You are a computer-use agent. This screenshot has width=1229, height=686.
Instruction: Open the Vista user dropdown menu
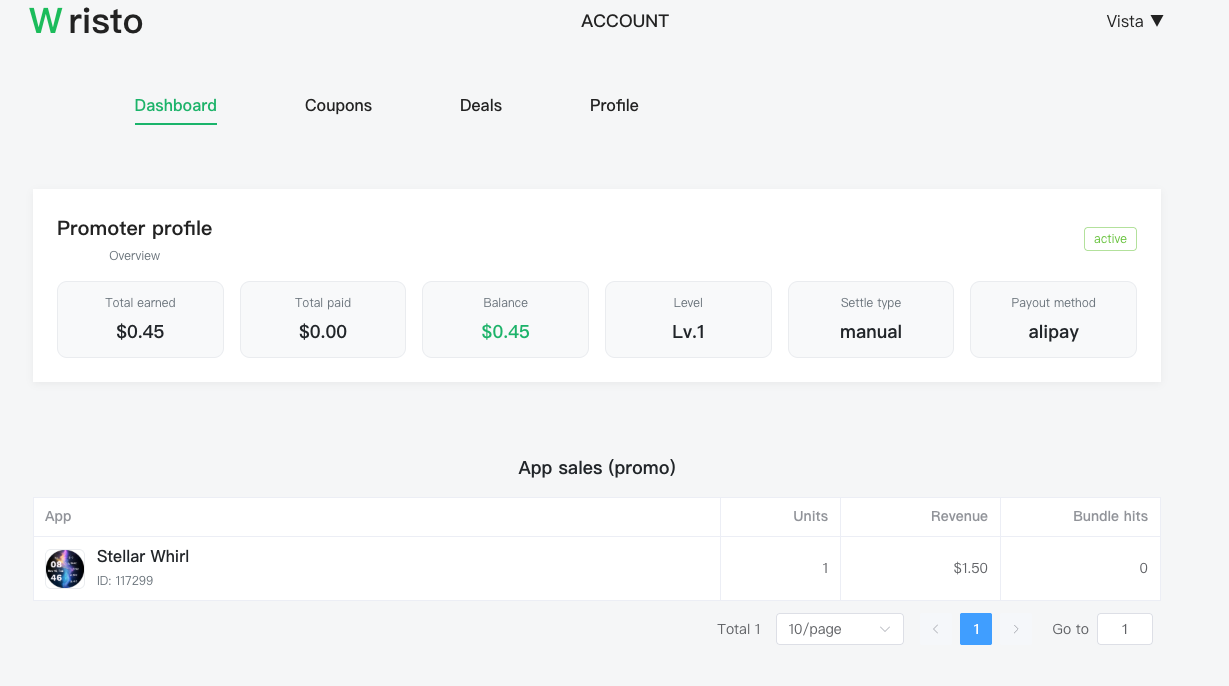(1134, 21)
